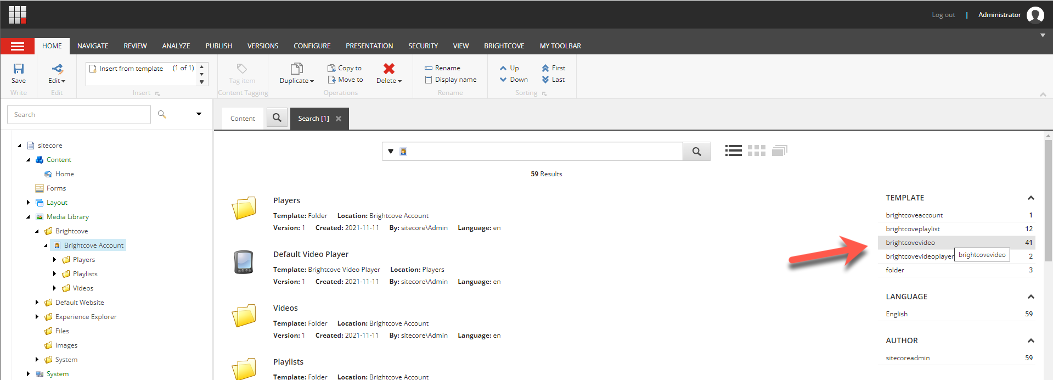Collapse the Media Library tree node
This screenshot has width=1054, height=380.
[28, 217]
